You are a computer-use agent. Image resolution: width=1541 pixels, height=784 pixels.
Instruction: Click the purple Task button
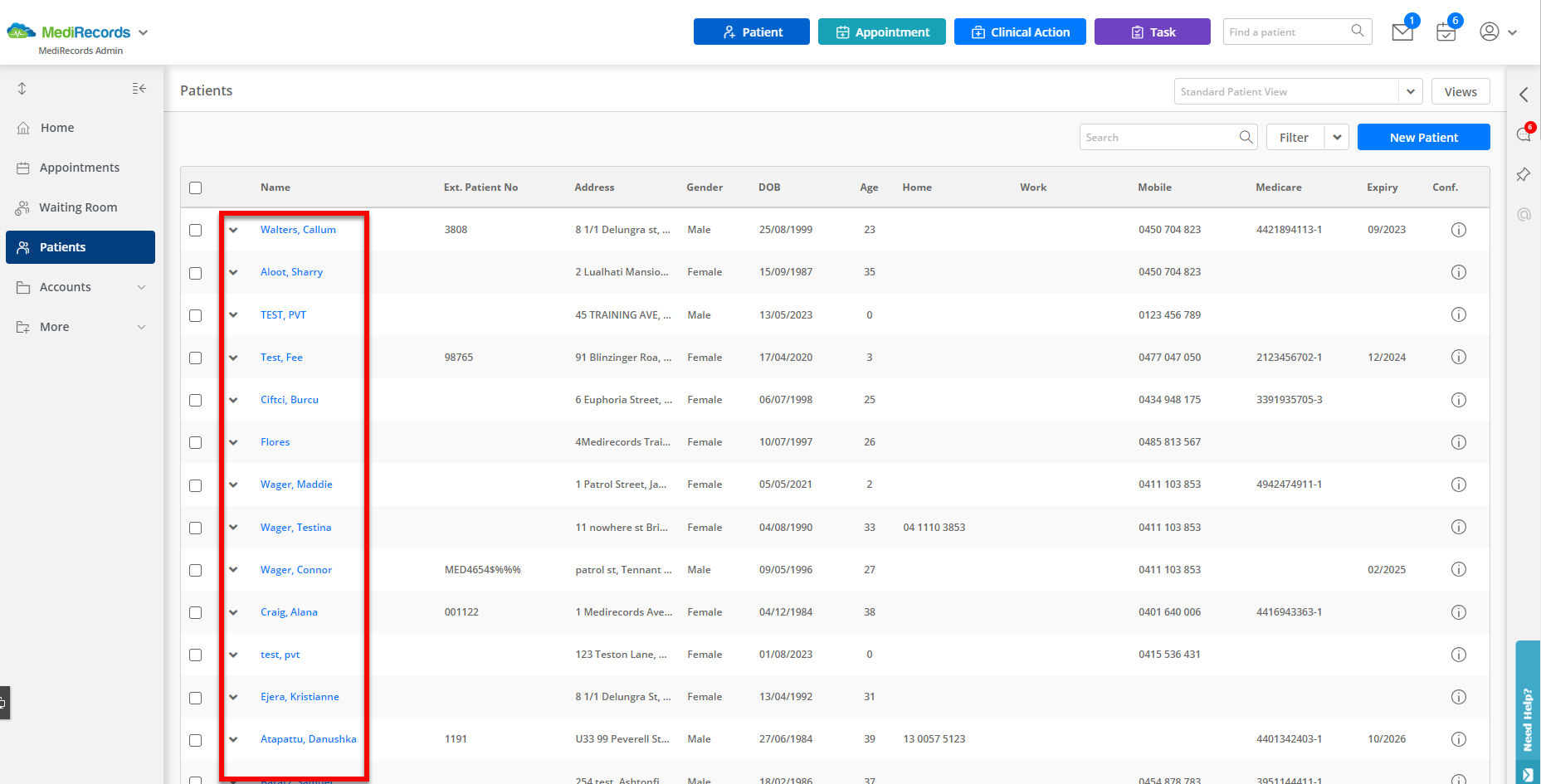tap(1153, 32)
